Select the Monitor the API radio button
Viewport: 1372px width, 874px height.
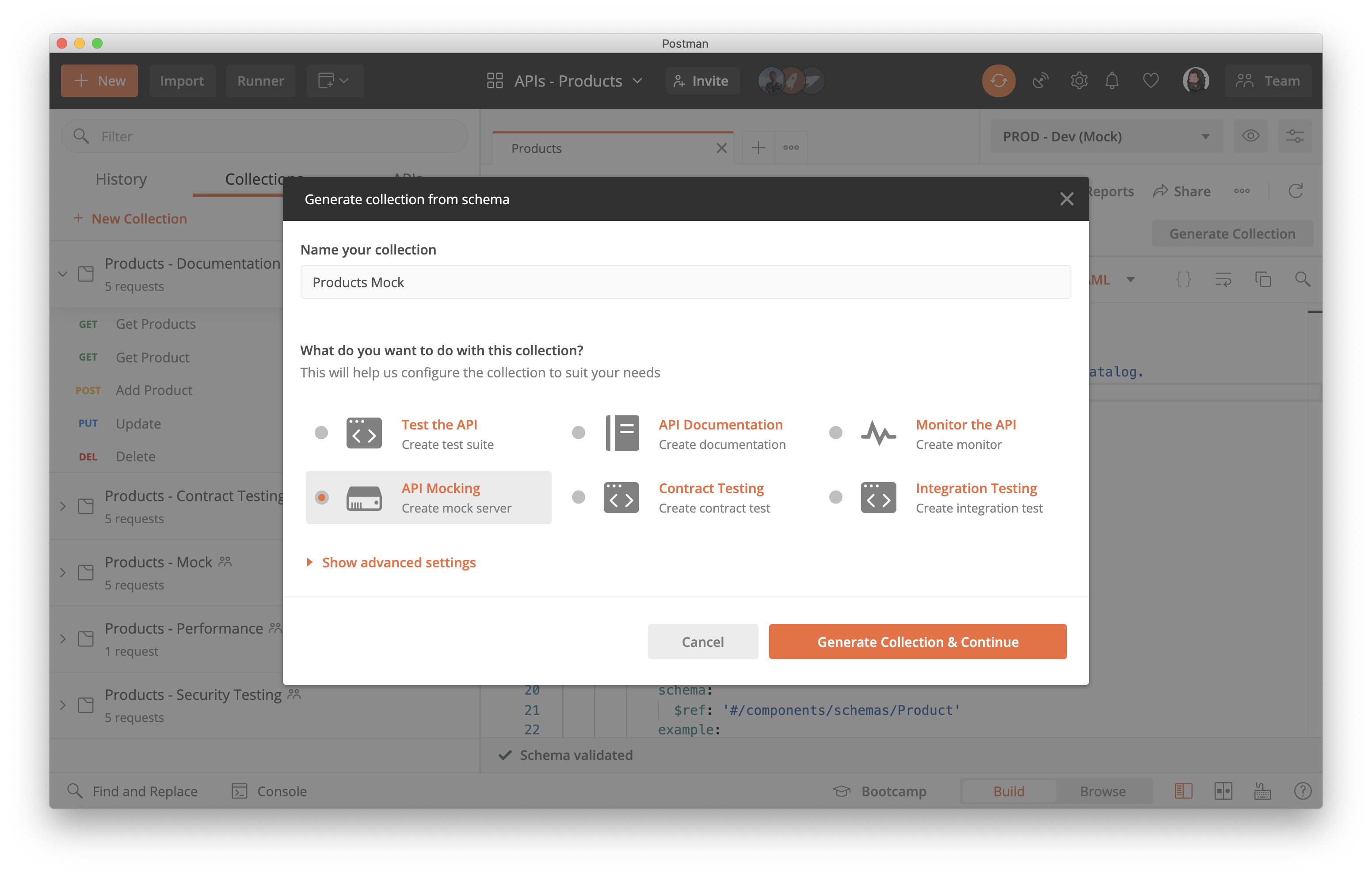pyautogui.click(x=835, y=433)
